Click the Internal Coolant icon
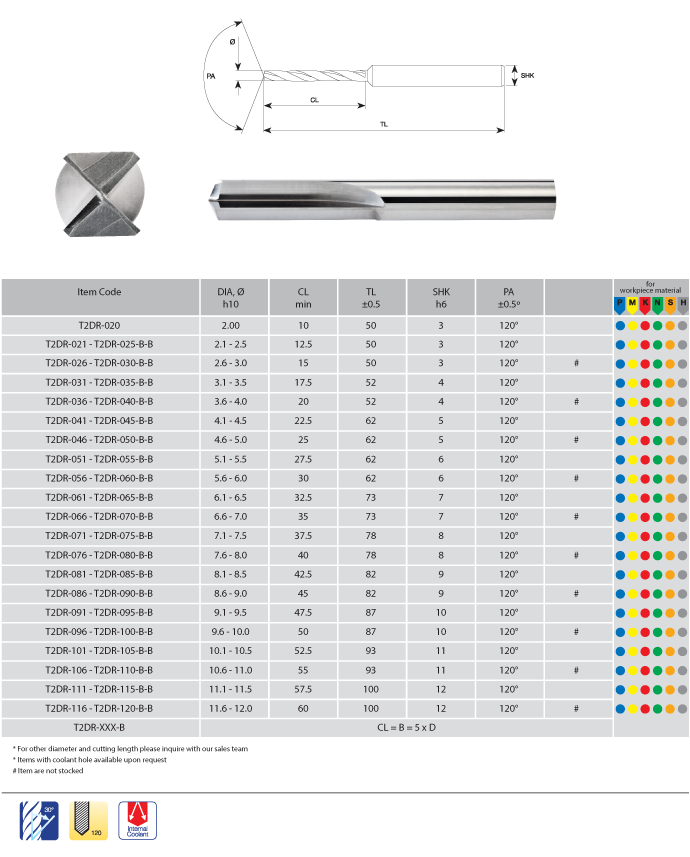Screen dimensions: 690x857 (x=138, y=820)
